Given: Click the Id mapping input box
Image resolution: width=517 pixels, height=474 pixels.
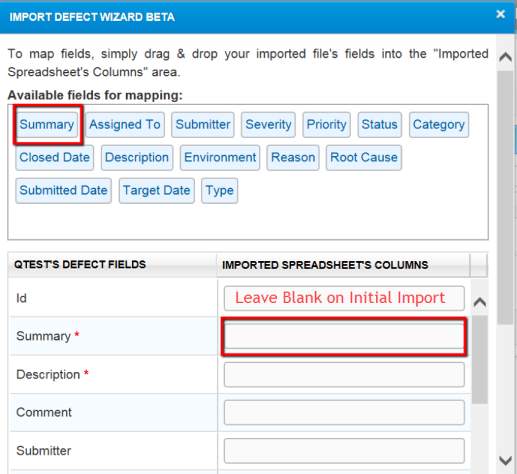Looking at the screenshot, I should pos(344,298).
